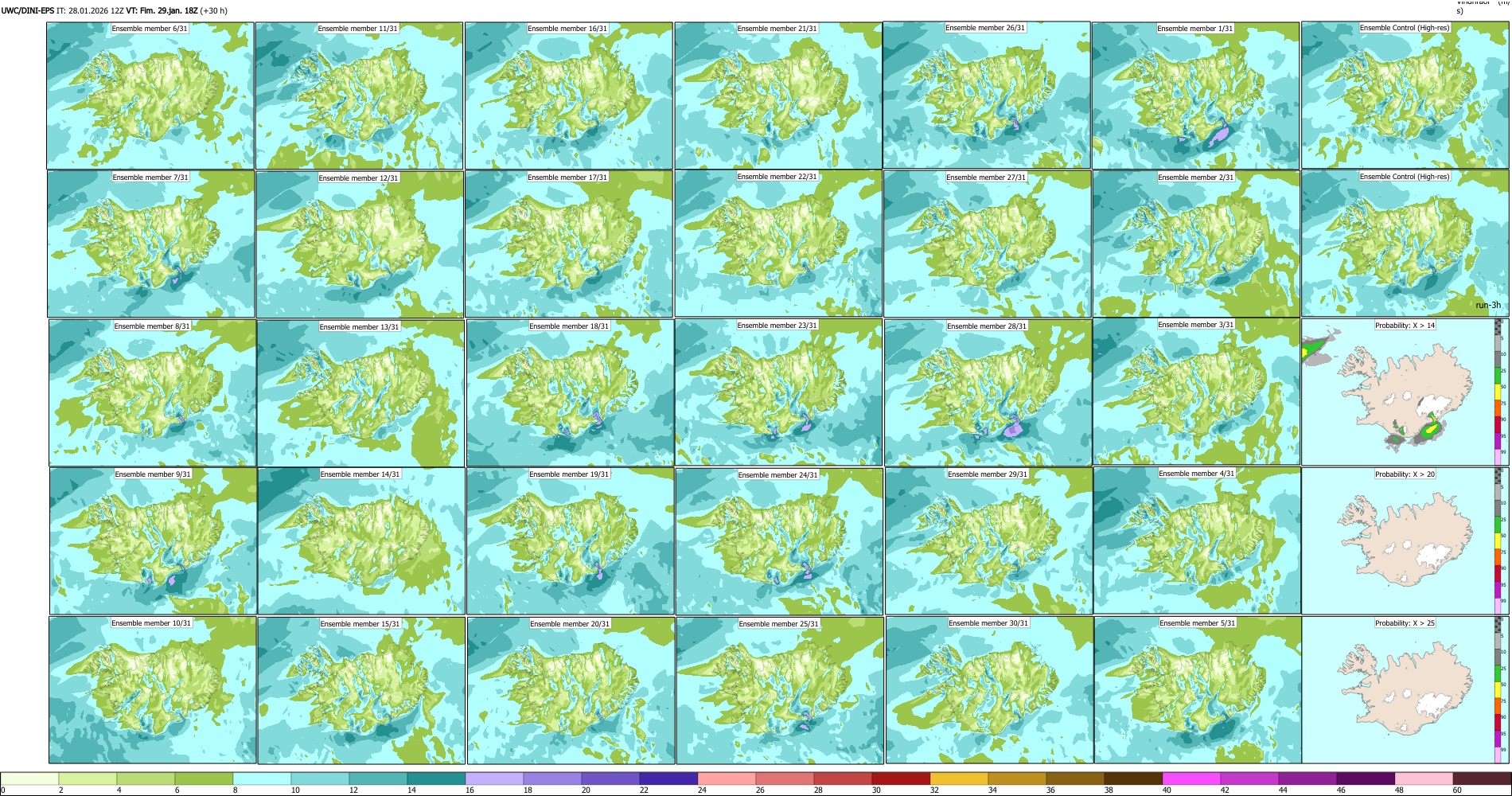Click the 'IT: 28.01.2026 12Z' initial time text
The width and height of the screenshot is (1512, 796).
[x=90, y=11]
